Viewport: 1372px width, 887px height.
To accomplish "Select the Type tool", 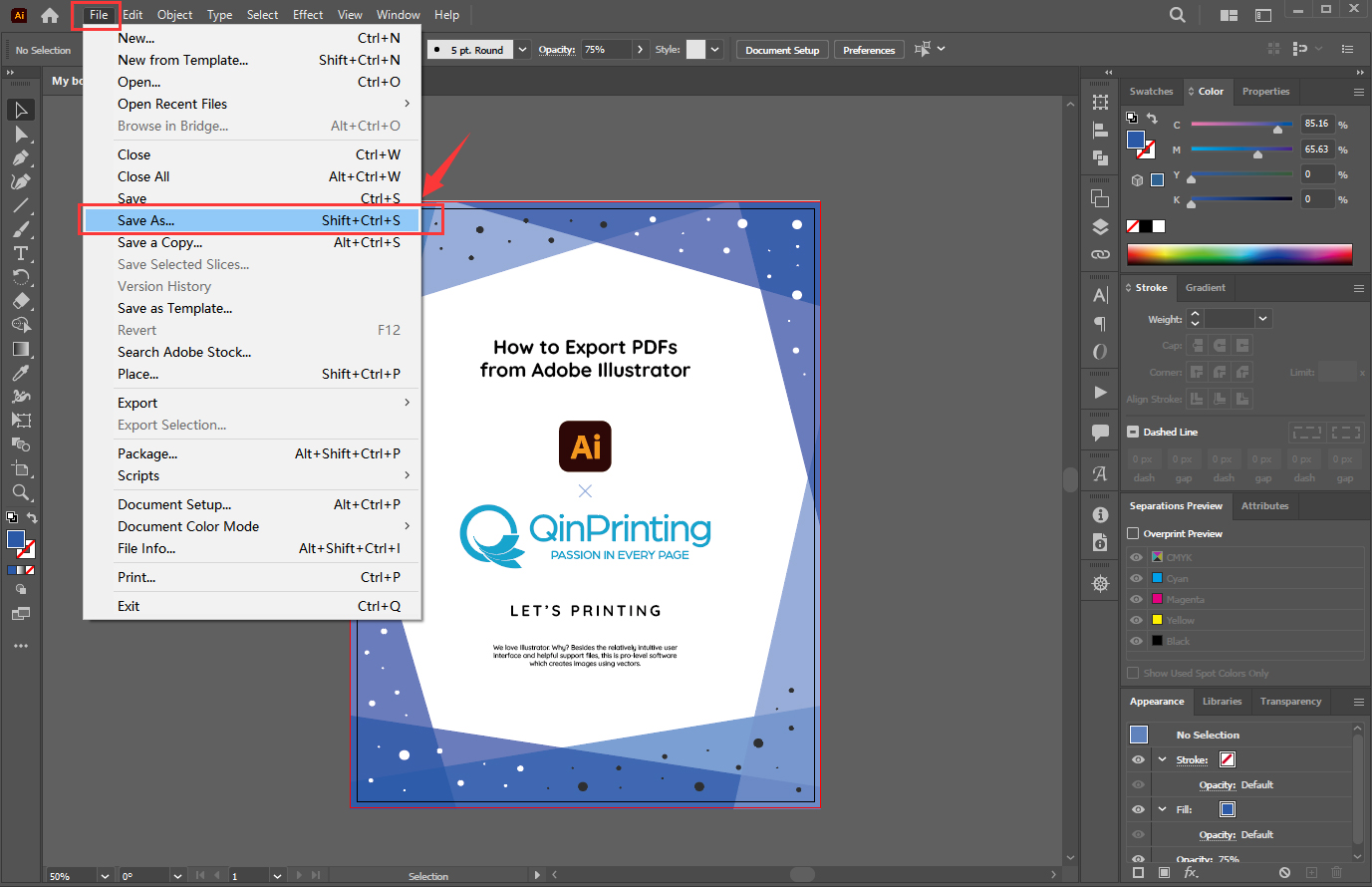I will pos(21,253).
